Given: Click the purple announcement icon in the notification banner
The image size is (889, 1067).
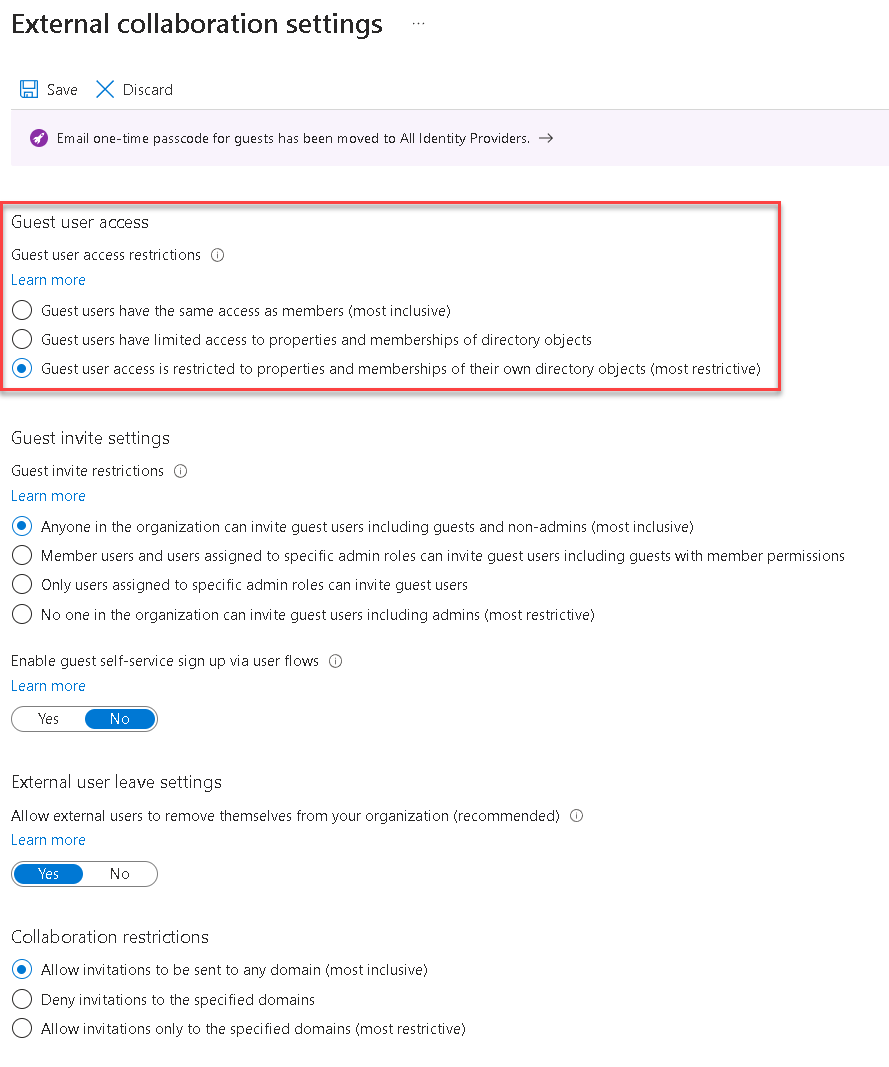Looking at the screenshot, I should [38, 137].
